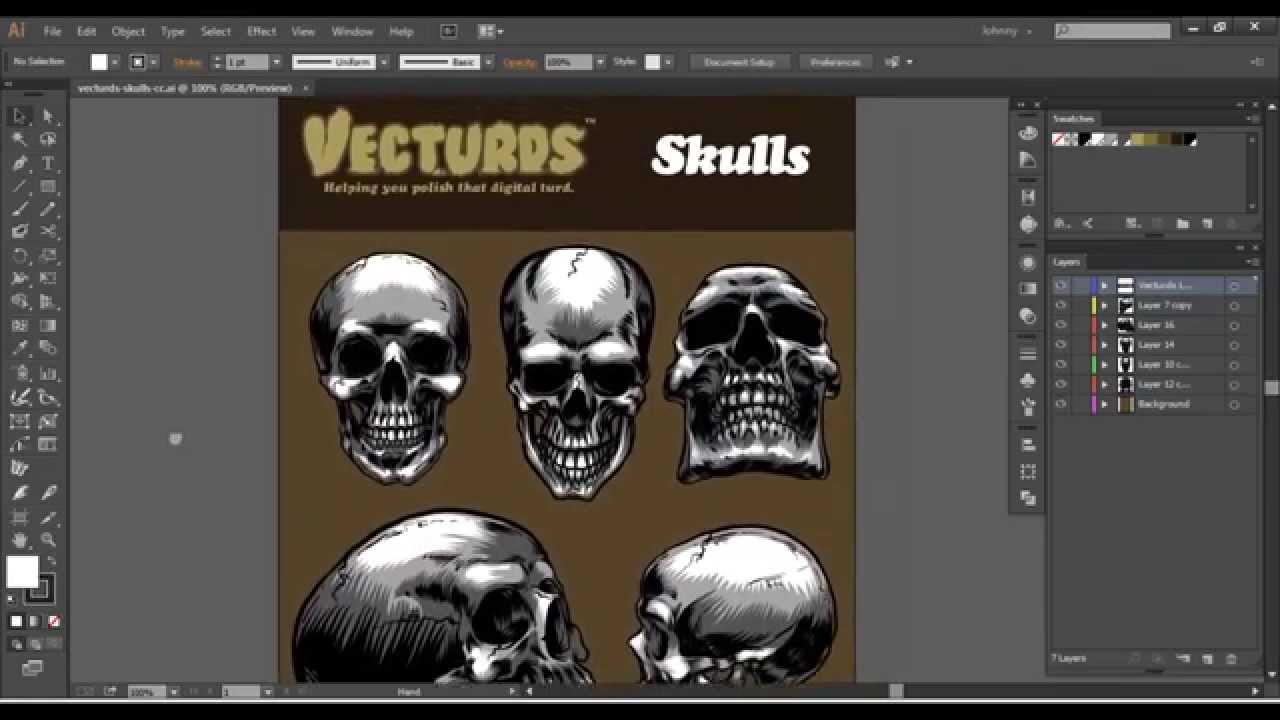The width and height of the screenshot is (1280, 720).
Task: Open opacity percentage dropdown arrow
Action: click(600, 62)
